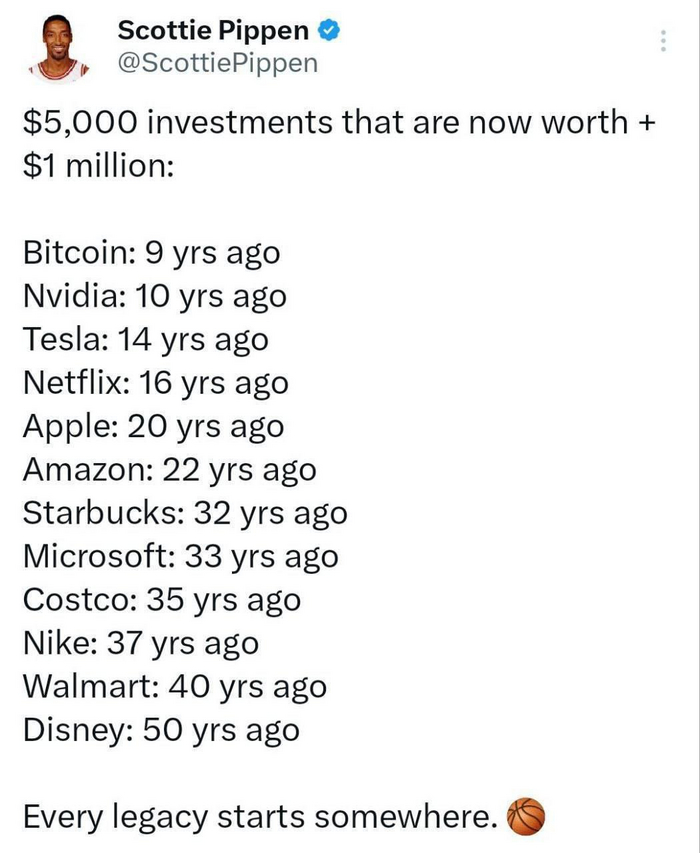The height and width of the screenshot is (853, 700).
Task: Click the Bitcoin line in the tweet
Action: point(150,252)
